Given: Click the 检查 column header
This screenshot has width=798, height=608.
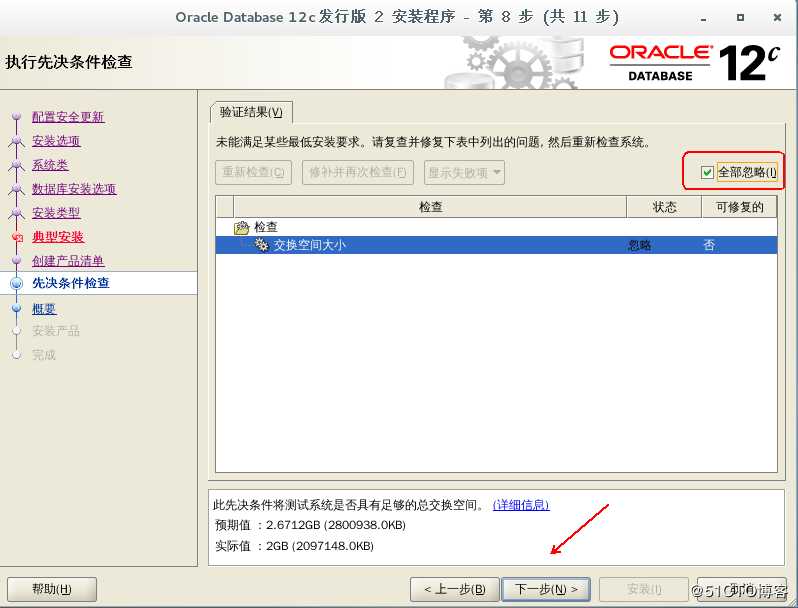Looking at the screenshot, I should [x=430, y=207].
